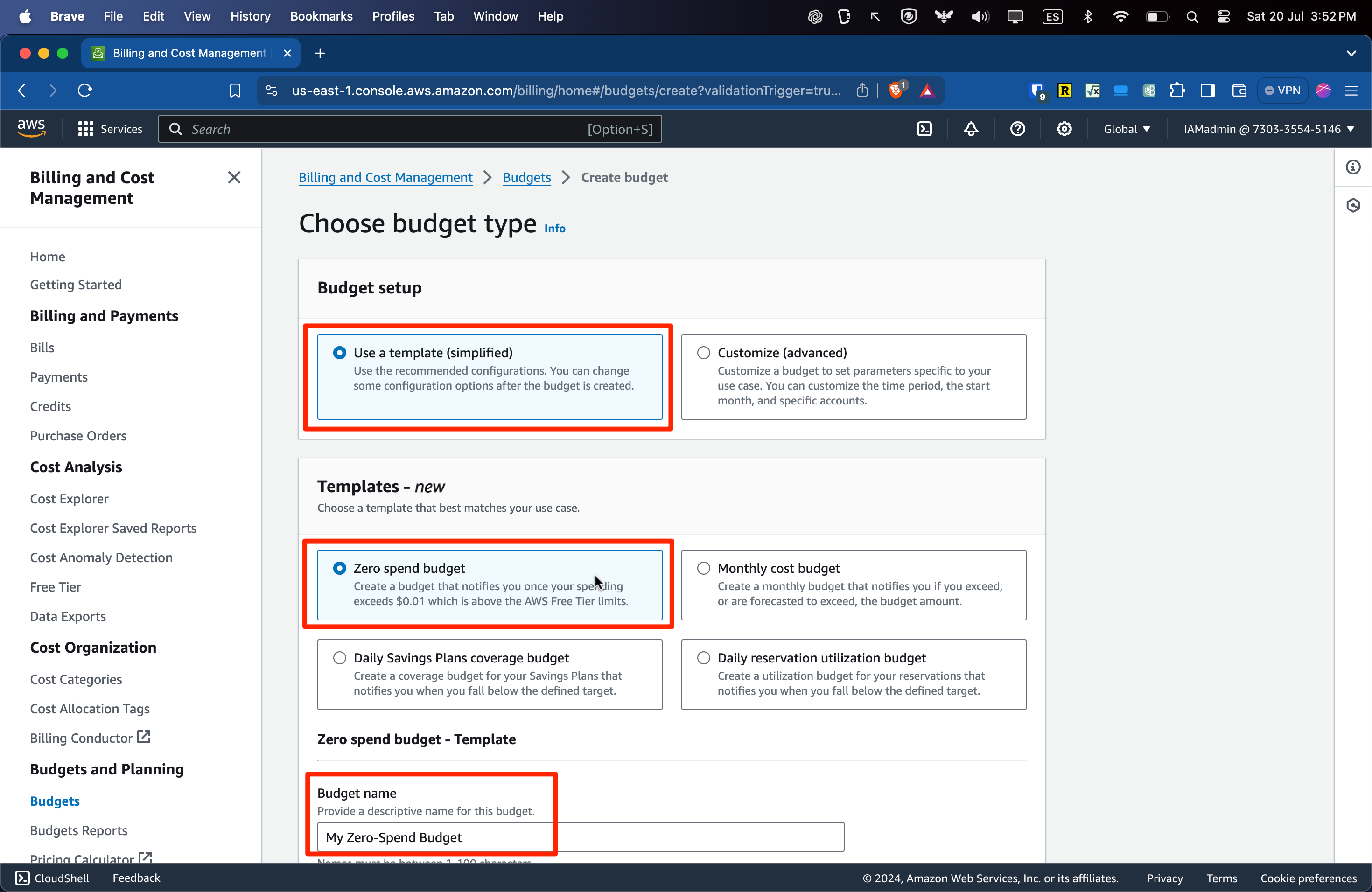
Task: Close the Billing sidebar navigation panel
Action: [x=234, y=177]
